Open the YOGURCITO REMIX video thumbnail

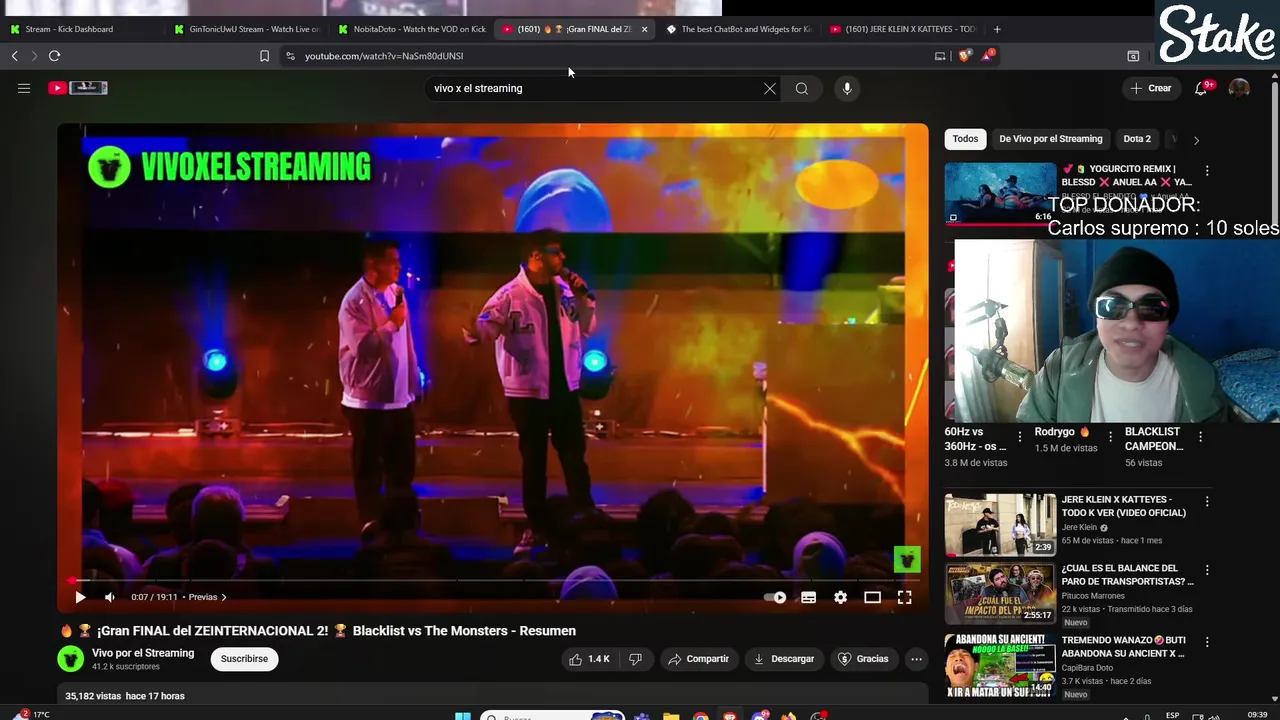tap(1000, 193)
